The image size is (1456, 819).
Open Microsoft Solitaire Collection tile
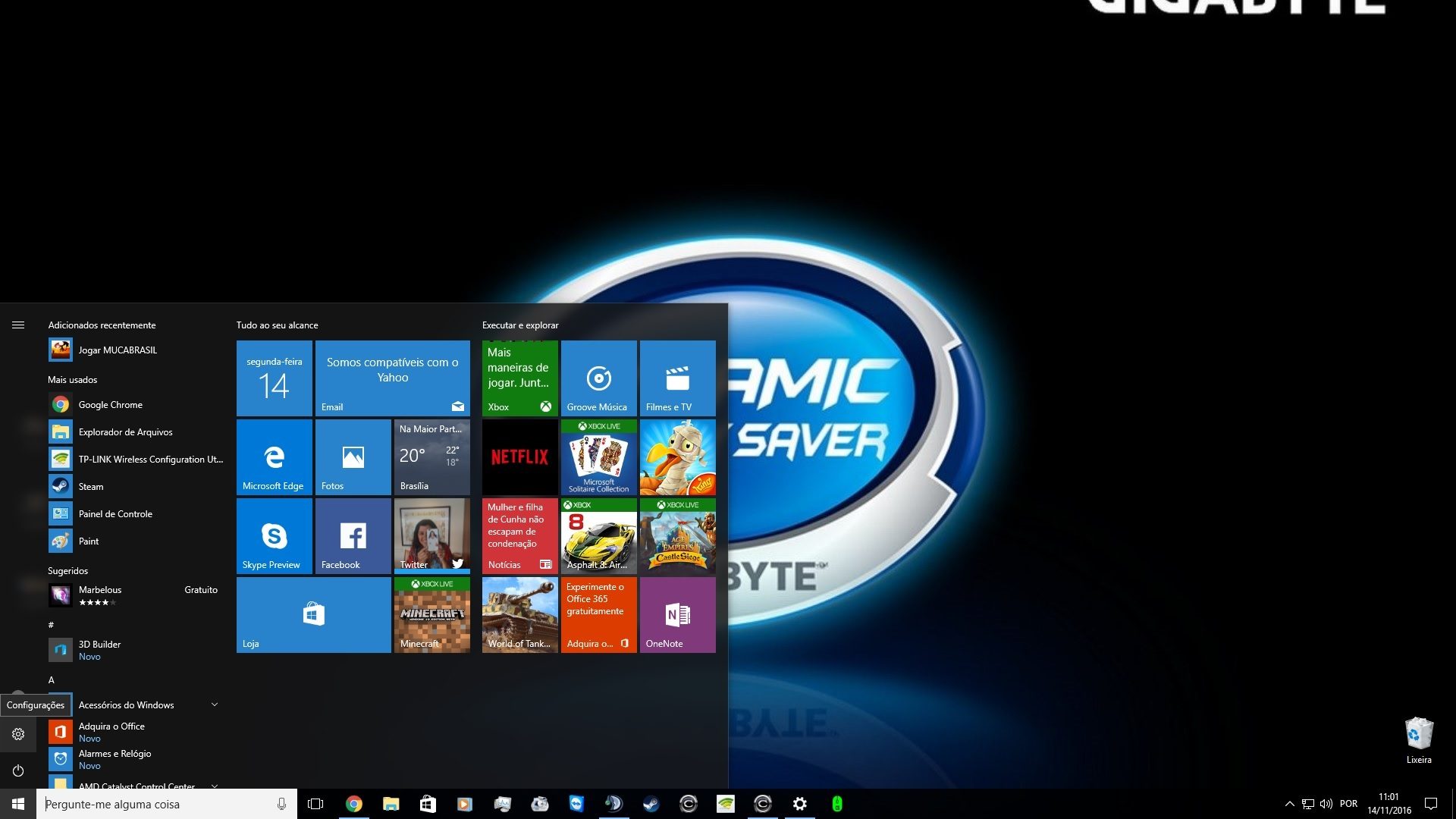coord(599,457)
